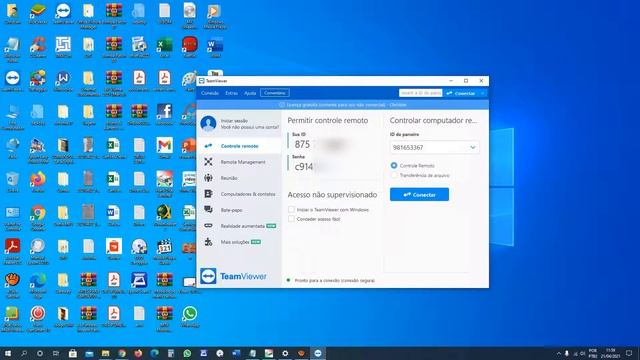
Task: Enable Conceder acesso fácil checkbox
Action: point(291,219)
